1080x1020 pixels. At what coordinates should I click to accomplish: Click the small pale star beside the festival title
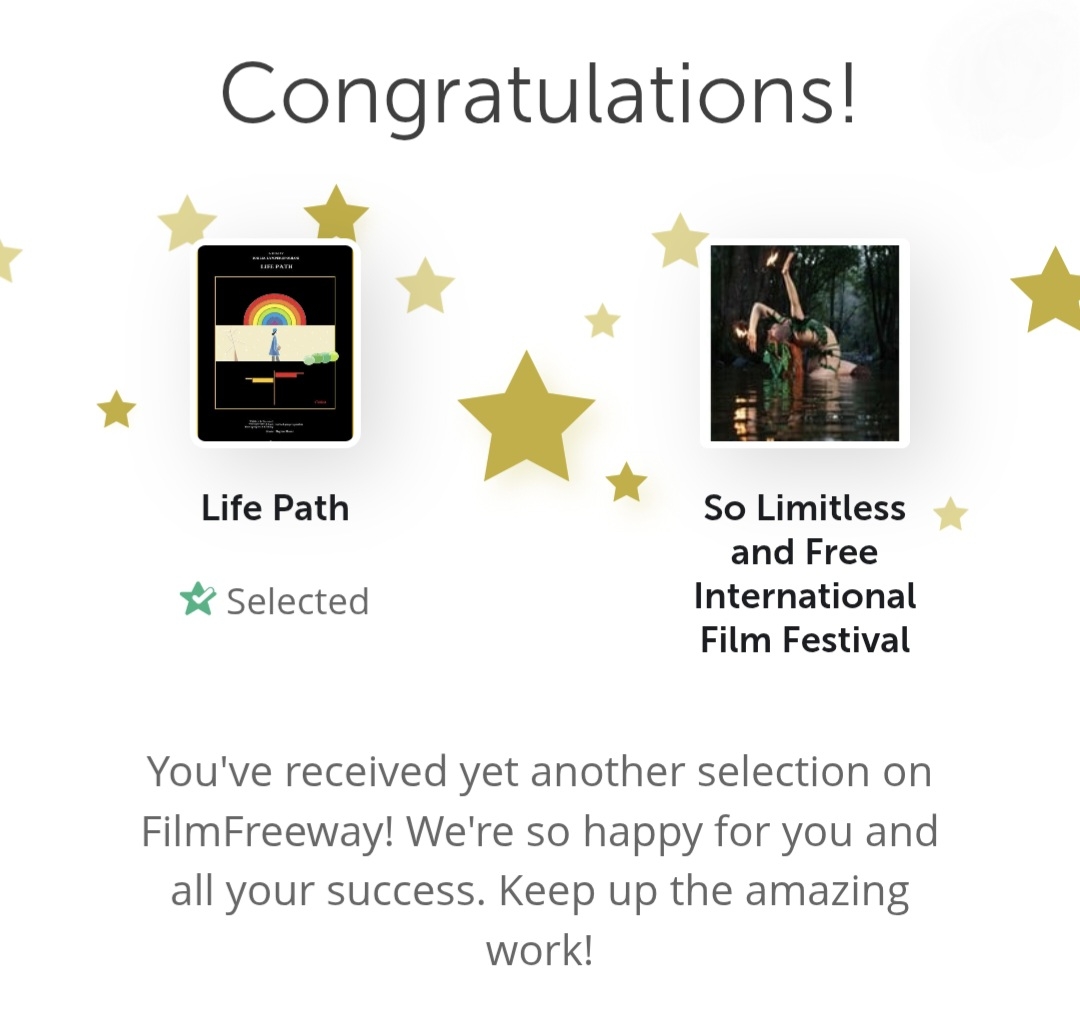click(950, 514)
